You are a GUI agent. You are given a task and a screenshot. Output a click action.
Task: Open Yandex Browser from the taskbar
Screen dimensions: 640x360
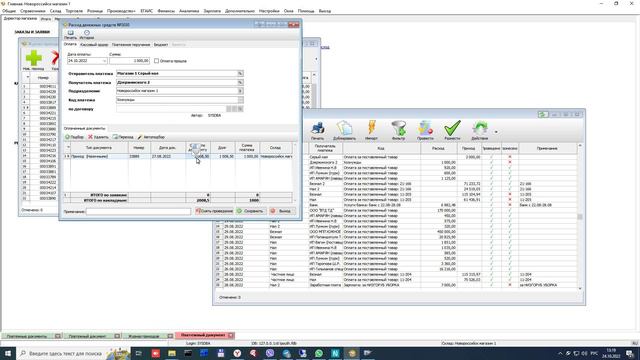pyautogui.click(x=237, y=353)
